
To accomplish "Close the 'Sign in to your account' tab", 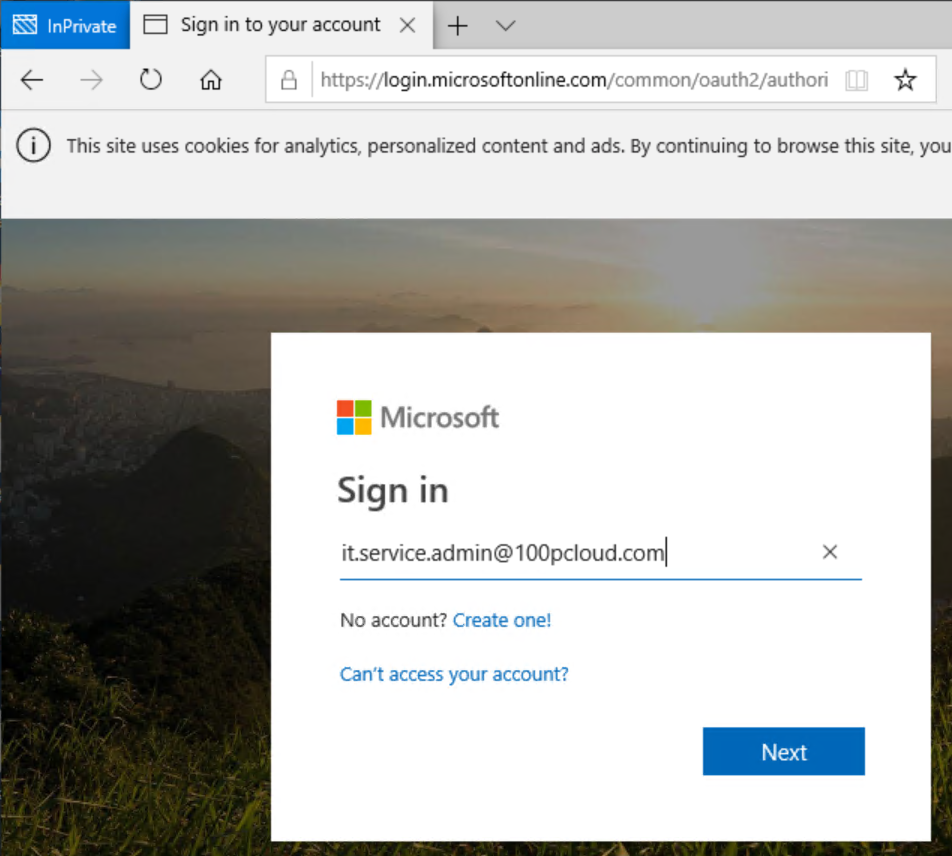I will (407, 26).
